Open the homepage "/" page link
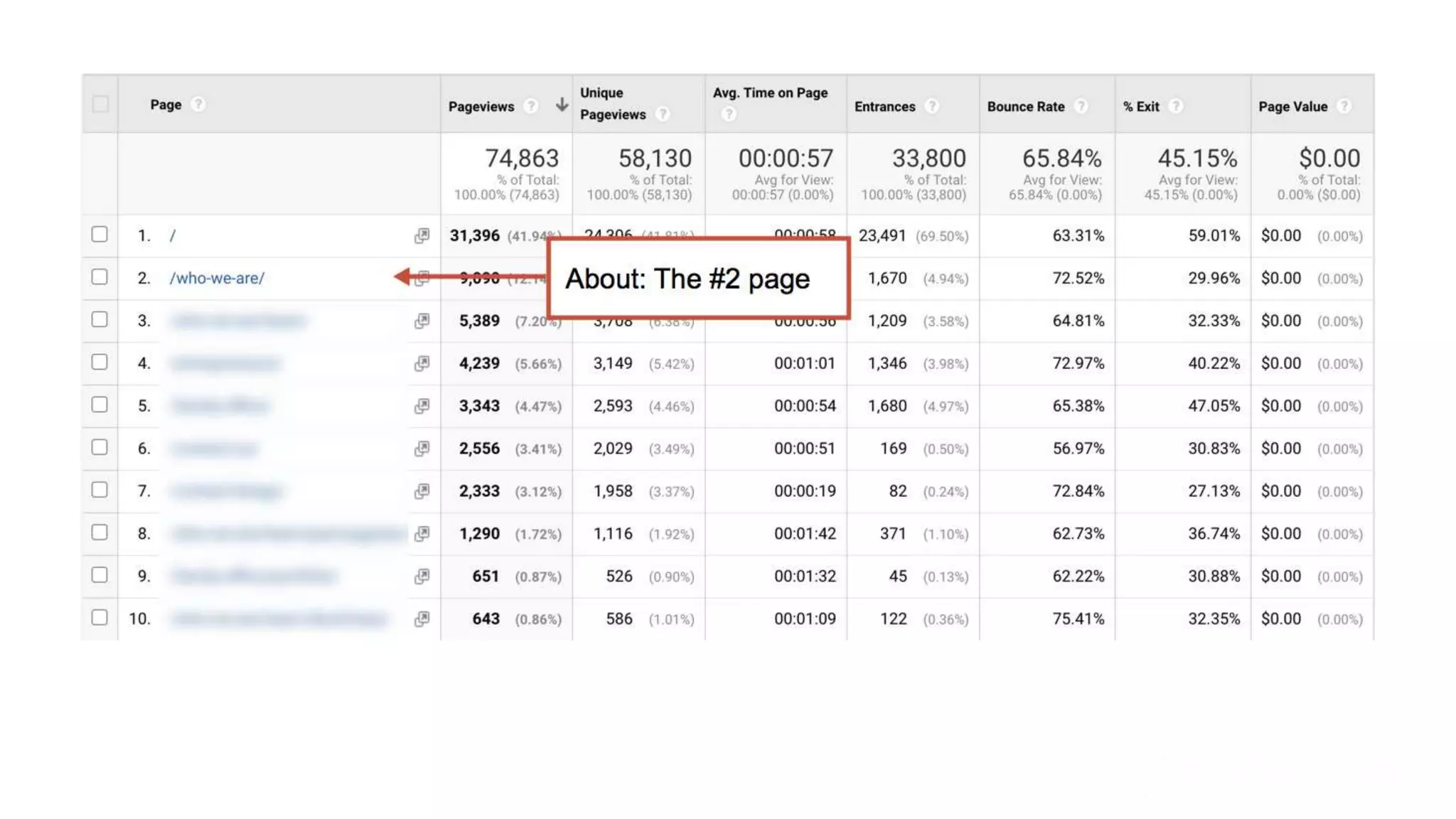 (x=173, y=235)
